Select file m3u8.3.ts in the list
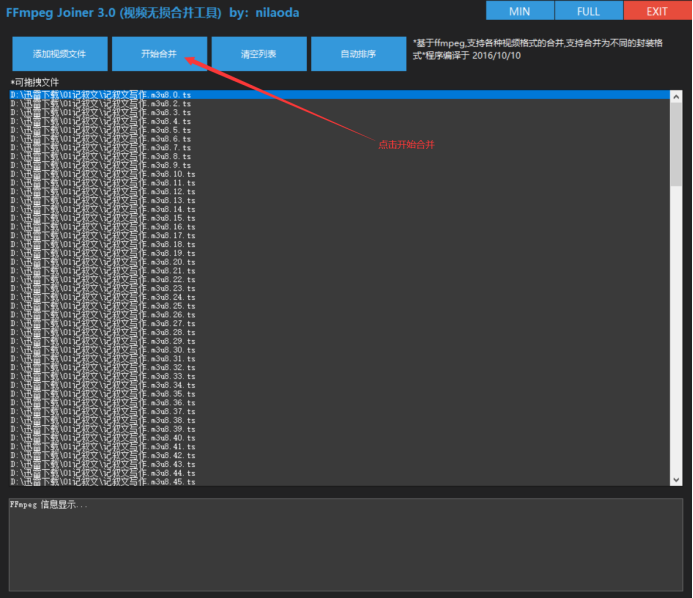Viewport: 693px width, 598px height. coord(339,112)
